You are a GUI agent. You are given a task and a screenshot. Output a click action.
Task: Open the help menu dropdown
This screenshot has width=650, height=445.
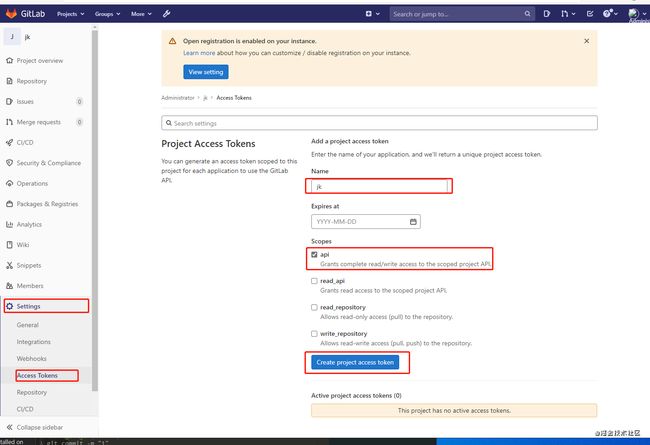point(610,14)
